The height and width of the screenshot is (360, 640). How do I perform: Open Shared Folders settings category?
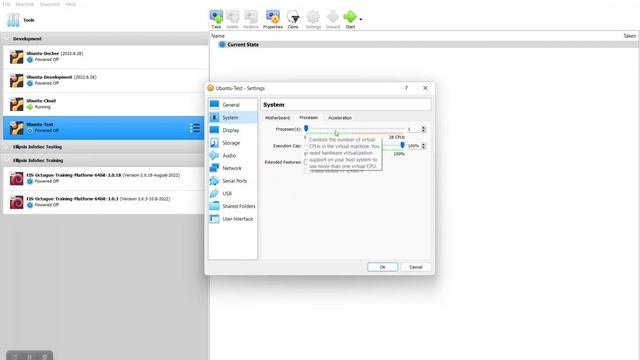tap(233, 206)
